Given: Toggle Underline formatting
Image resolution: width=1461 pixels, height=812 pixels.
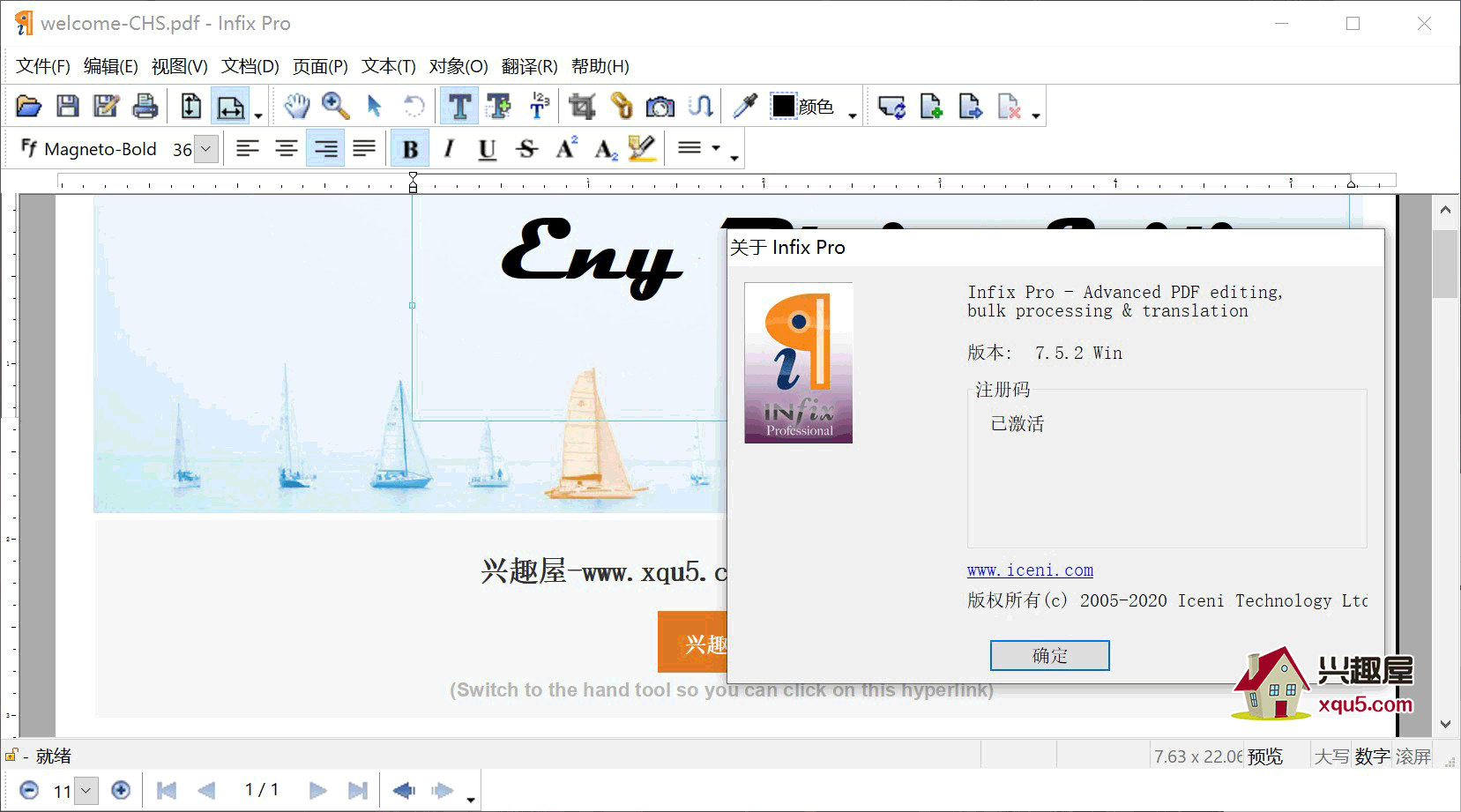Looking at the screenshot, I should [488, 149].
